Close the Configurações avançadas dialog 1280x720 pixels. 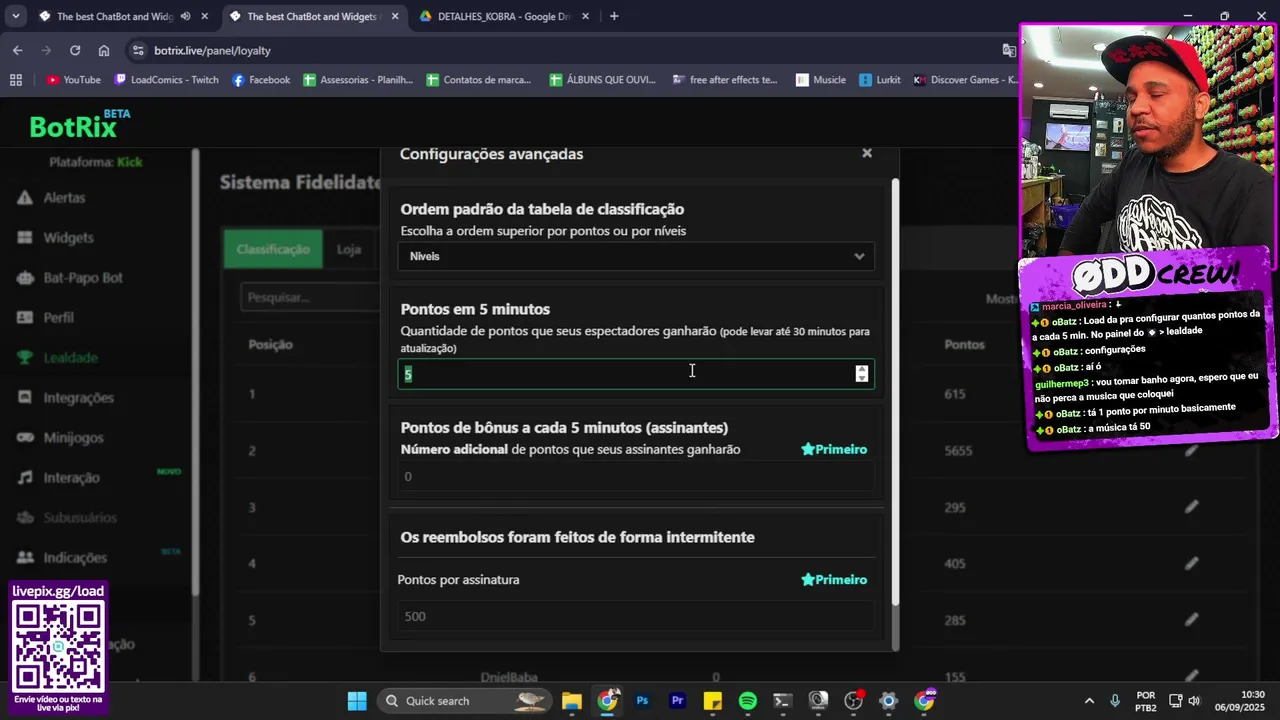pyautogui.click(x=867, y=153)
